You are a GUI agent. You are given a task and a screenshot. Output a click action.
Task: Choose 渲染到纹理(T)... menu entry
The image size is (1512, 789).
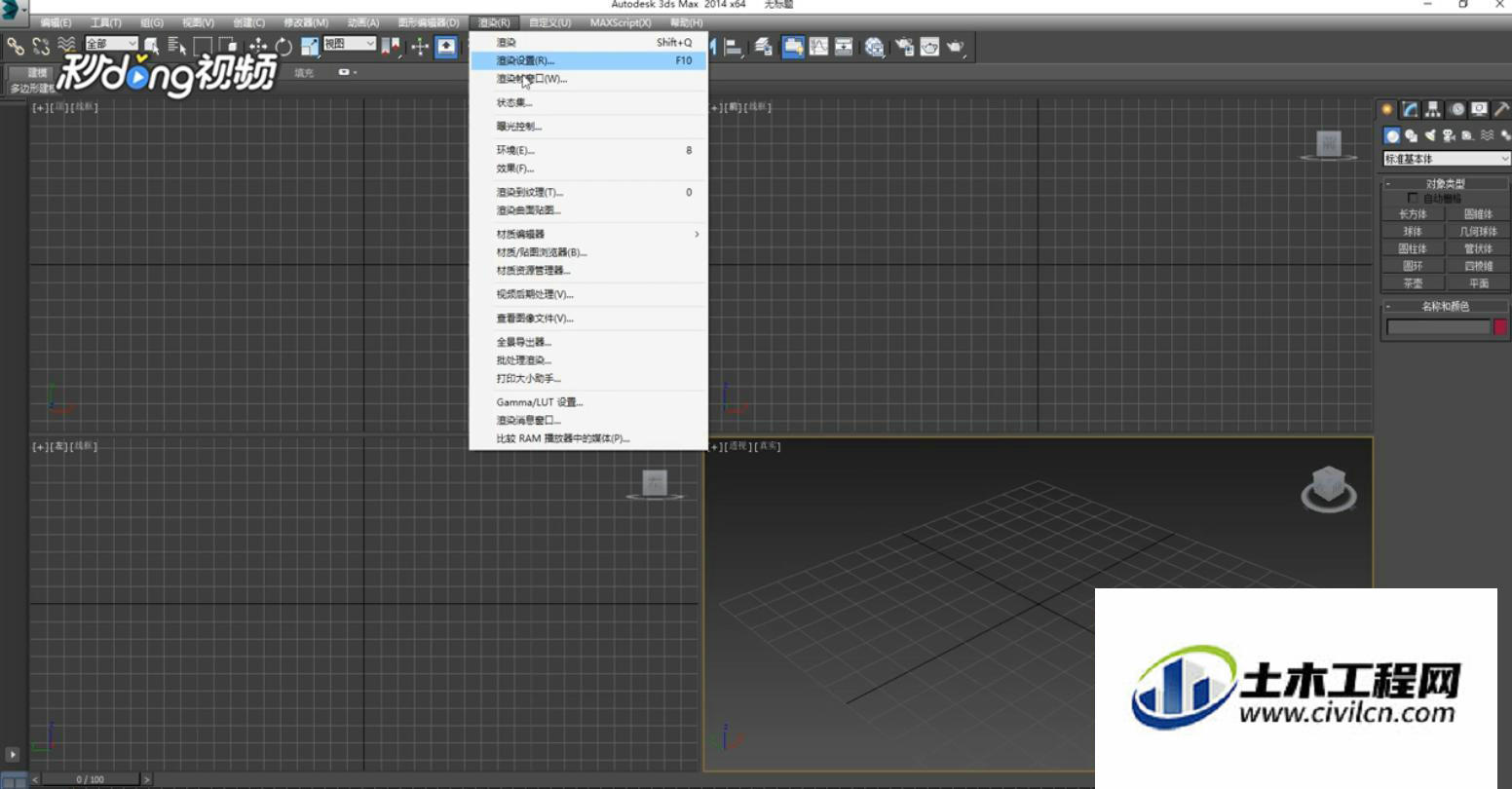(588, 192)
